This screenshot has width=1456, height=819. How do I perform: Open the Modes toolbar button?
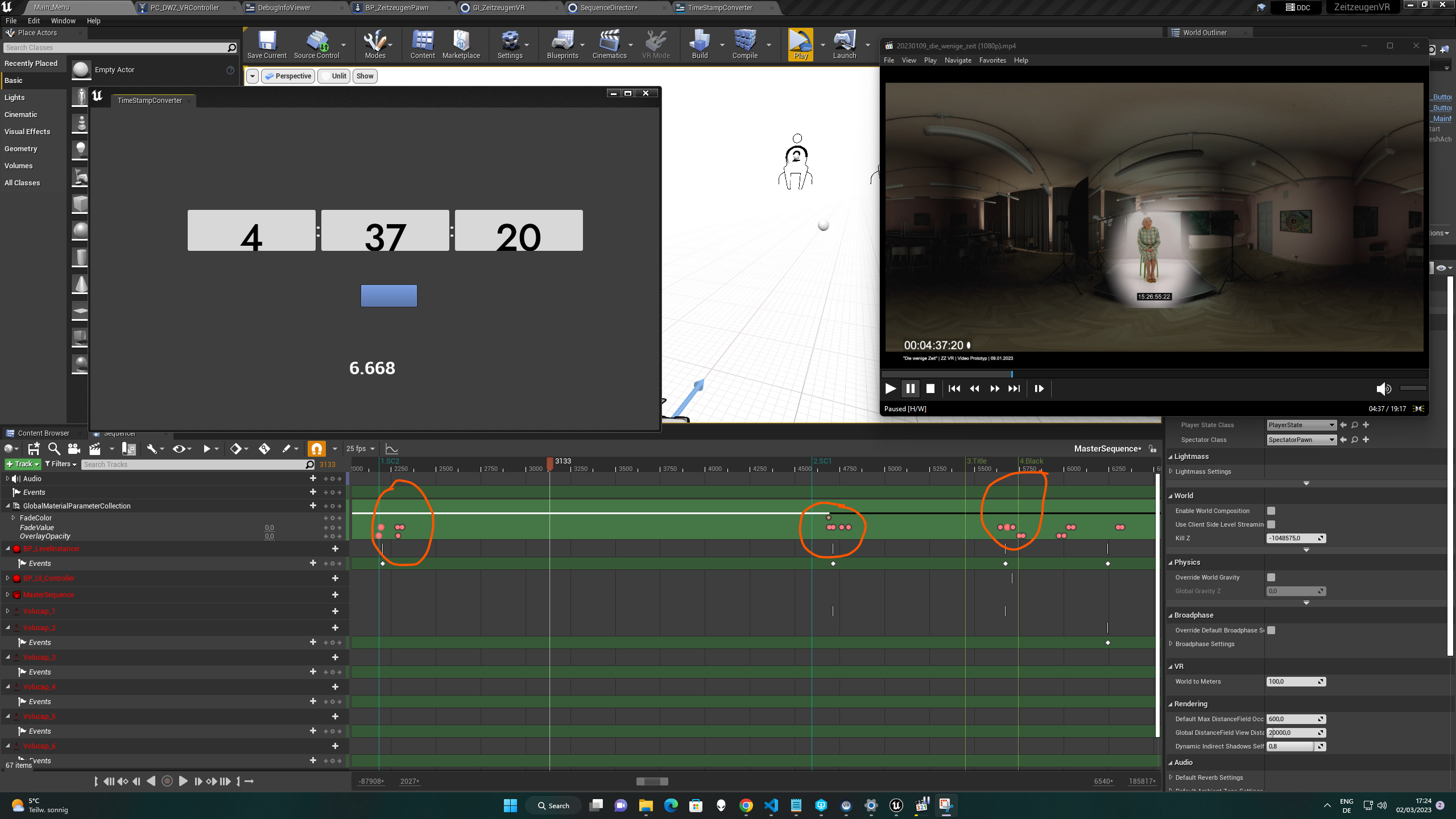[375, 44]
